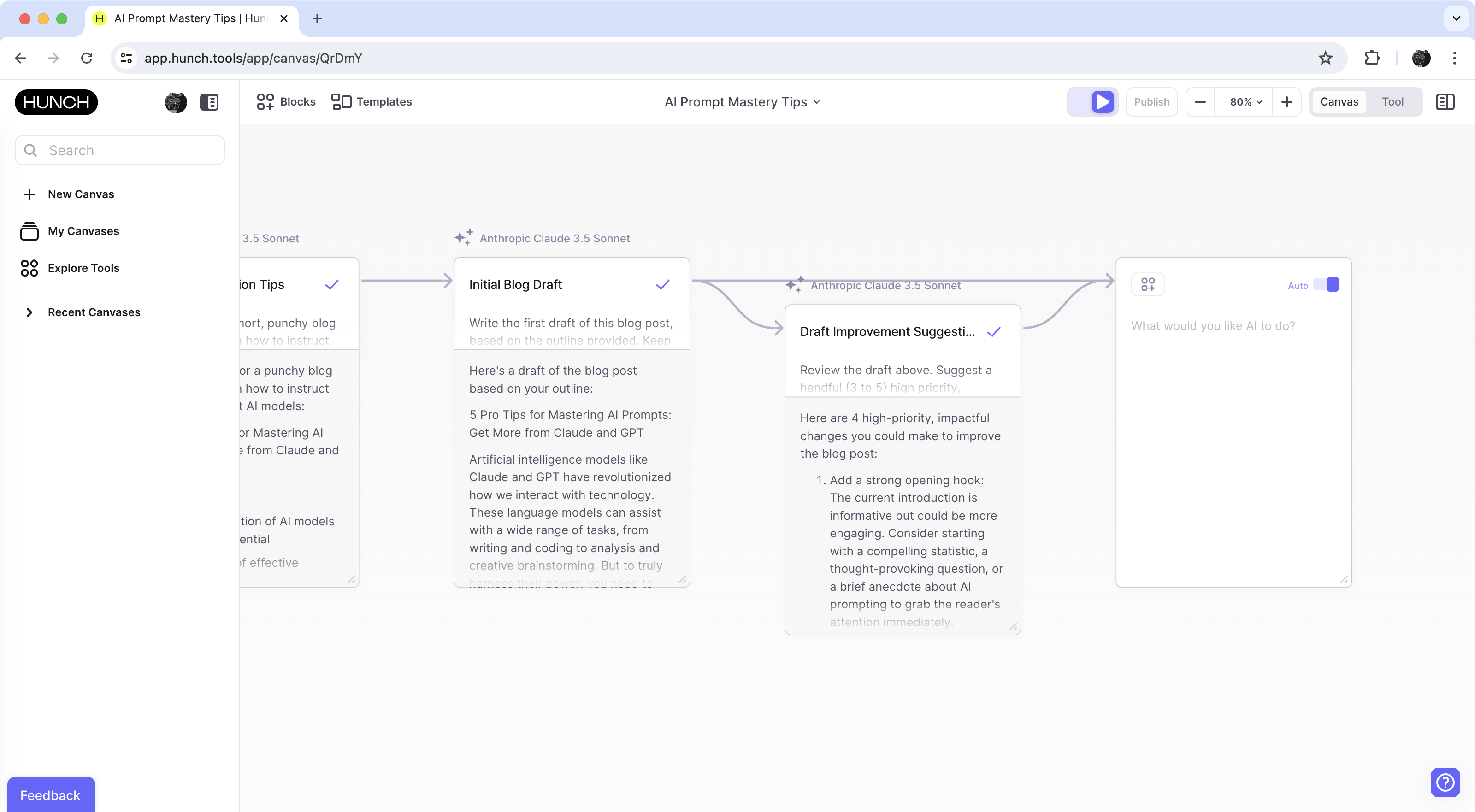The height and width of the screenshot is (812, 1475).
Task: Uncheck the Initial Blog Draft checkmark
Action: pos(662,284)
